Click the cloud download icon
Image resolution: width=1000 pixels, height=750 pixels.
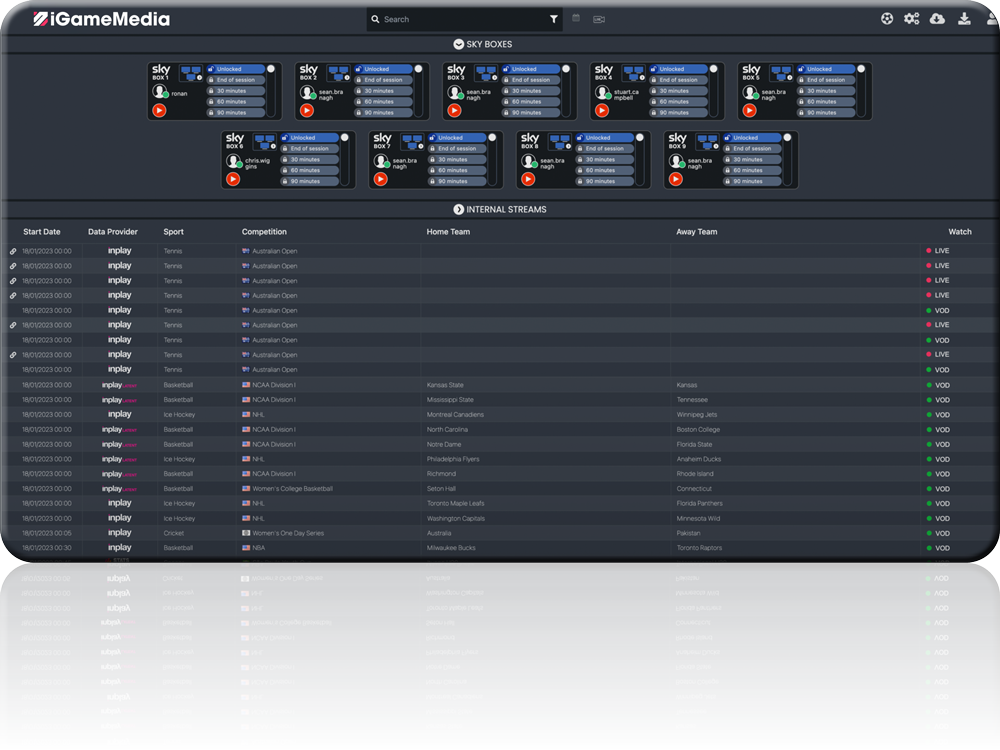[x=937, y=18]
